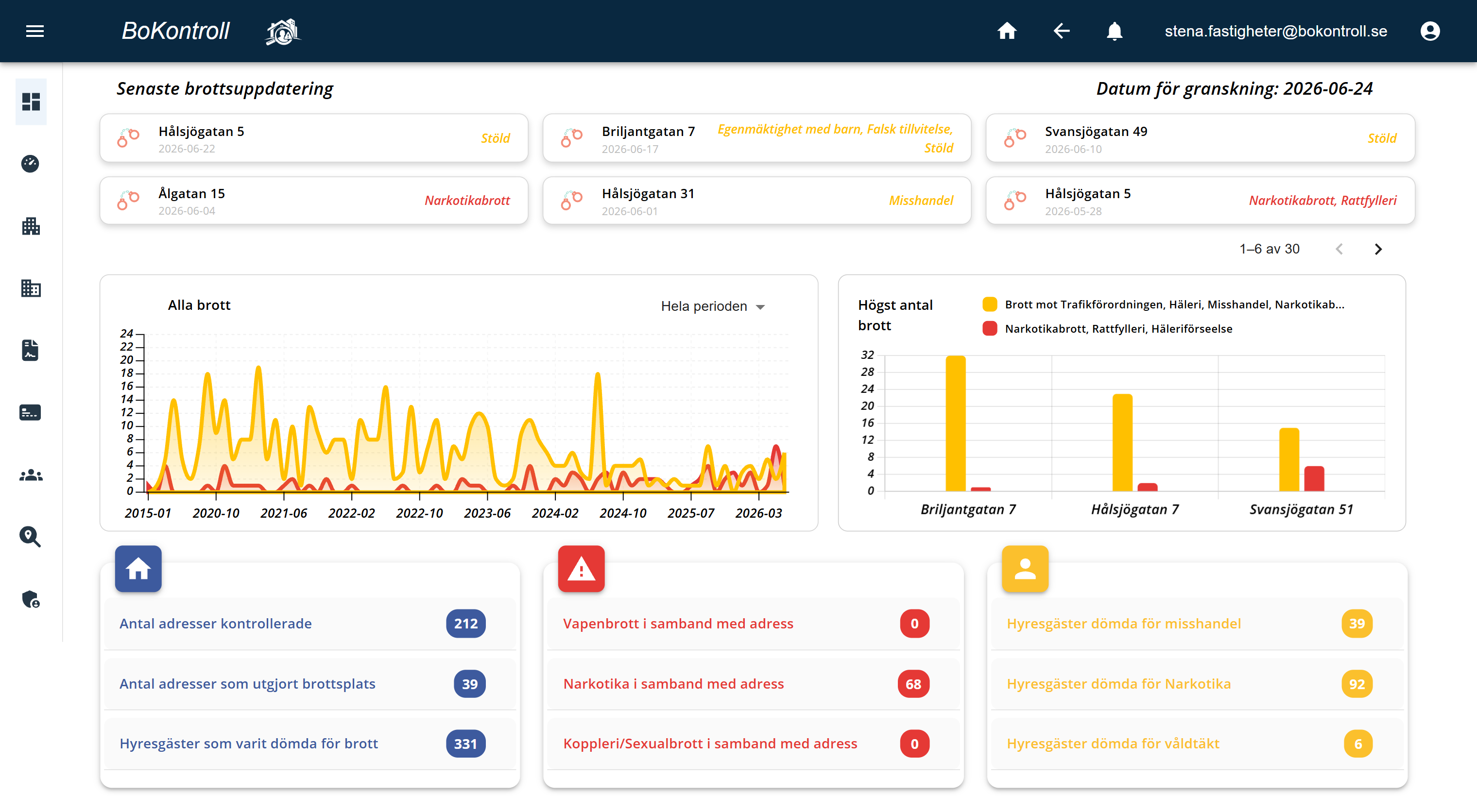
Task: Select Hyresgäster som varit dömda för brott
Action: pos(310,744)
